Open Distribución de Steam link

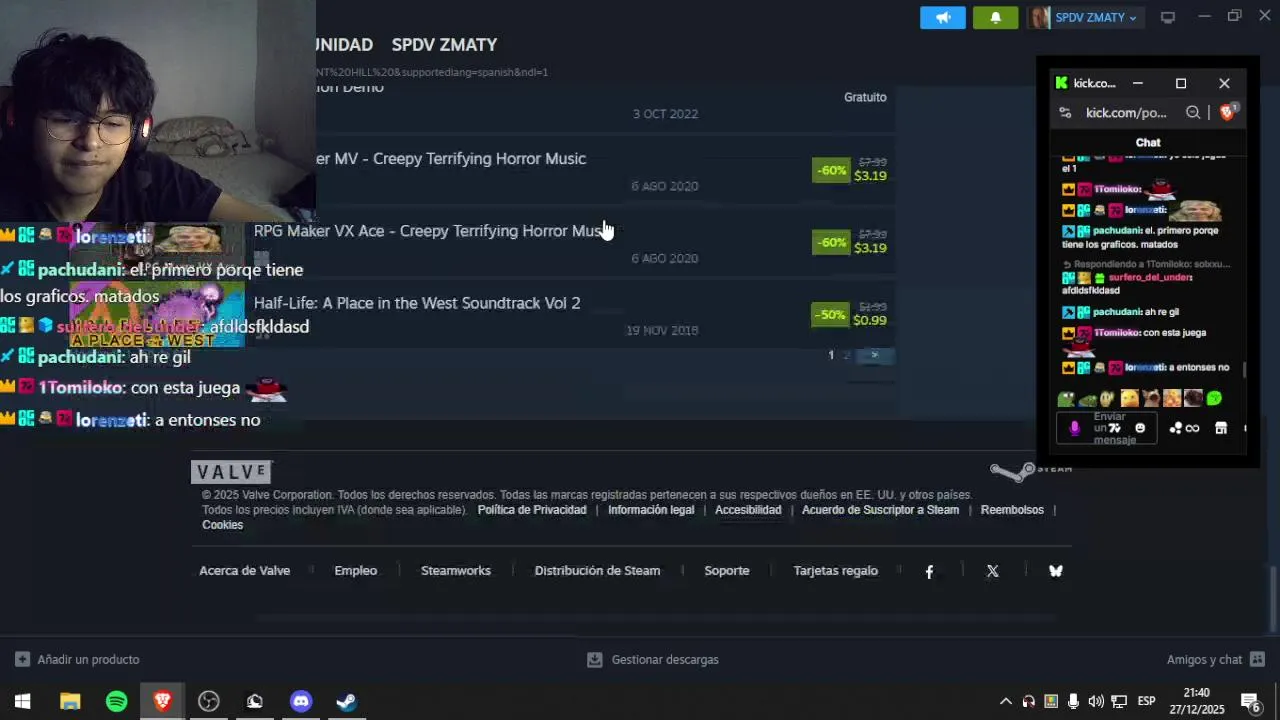(x=597, y=571)
